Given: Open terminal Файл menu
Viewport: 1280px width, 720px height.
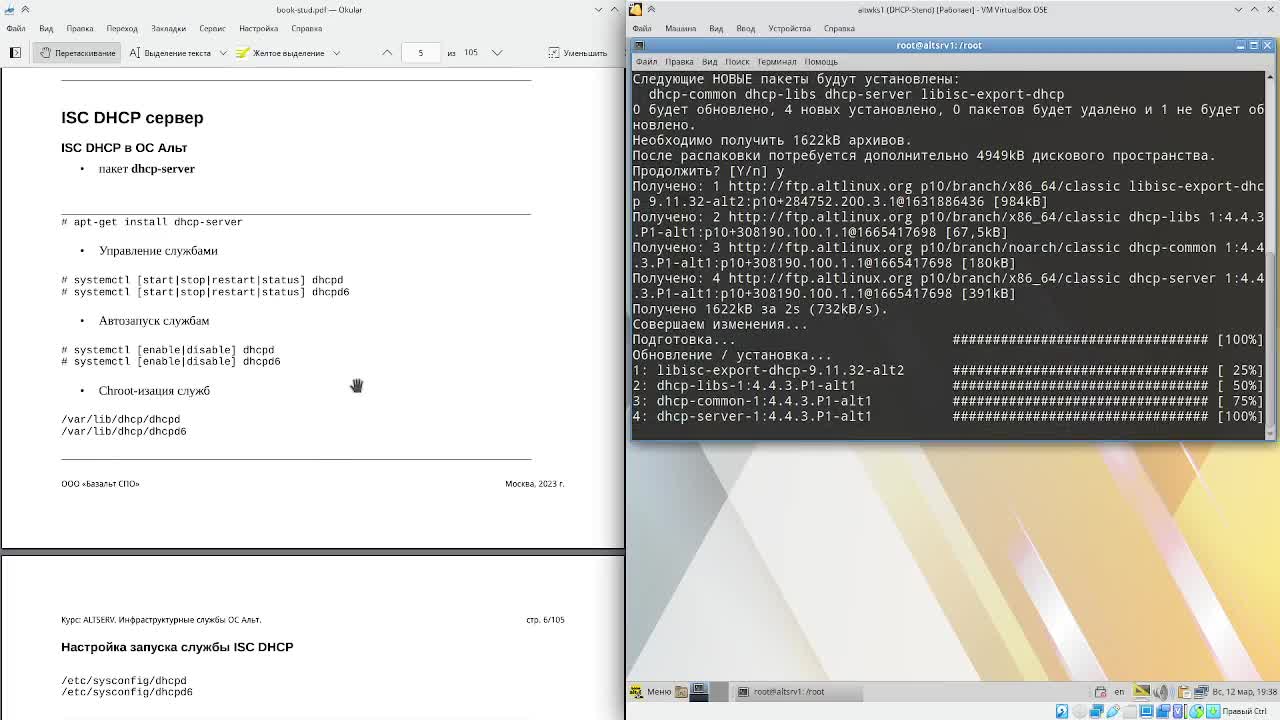Looking at the screenshot, I should pos(647,61).
